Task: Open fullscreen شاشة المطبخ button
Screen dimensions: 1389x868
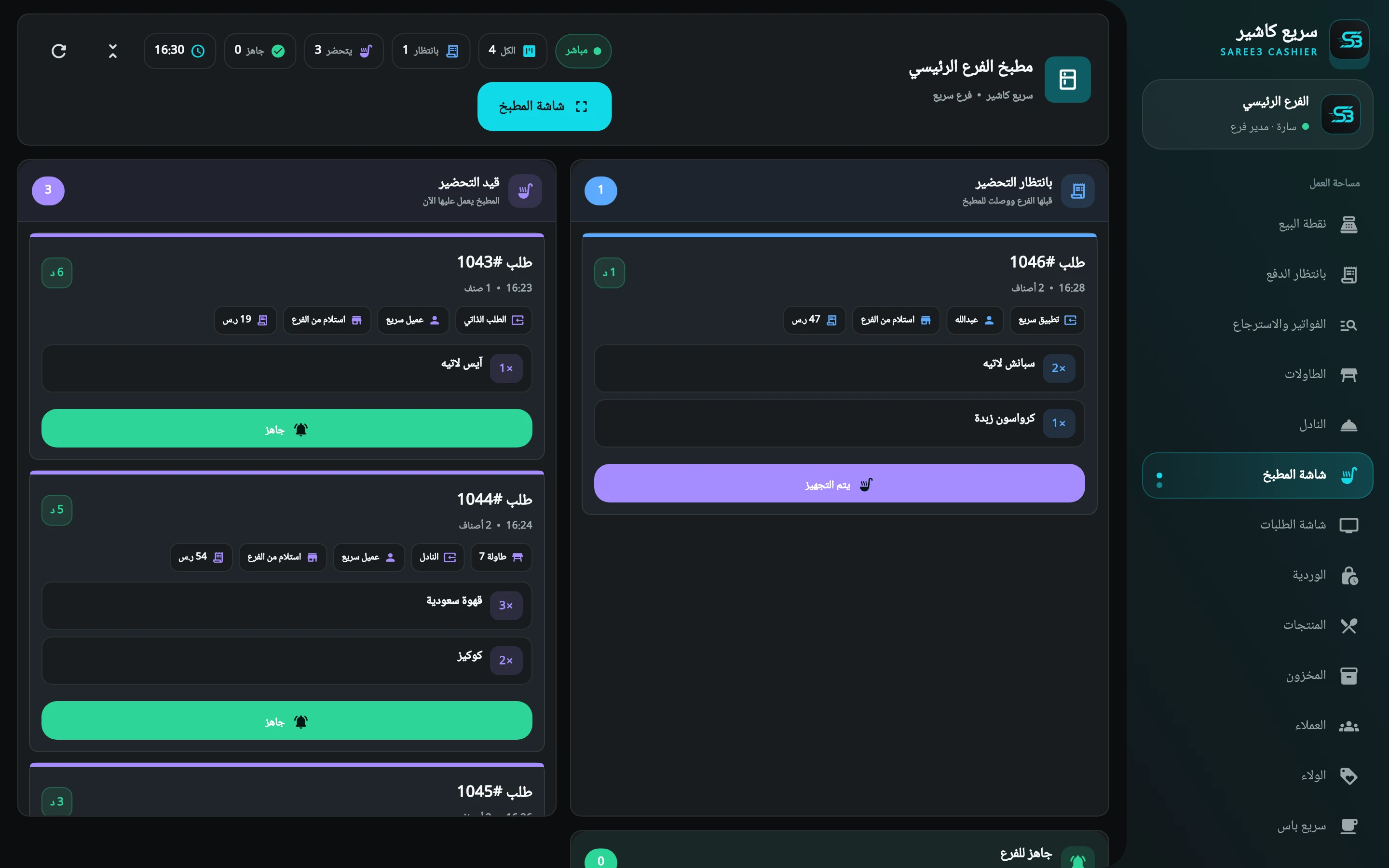Action: [544, 106]
